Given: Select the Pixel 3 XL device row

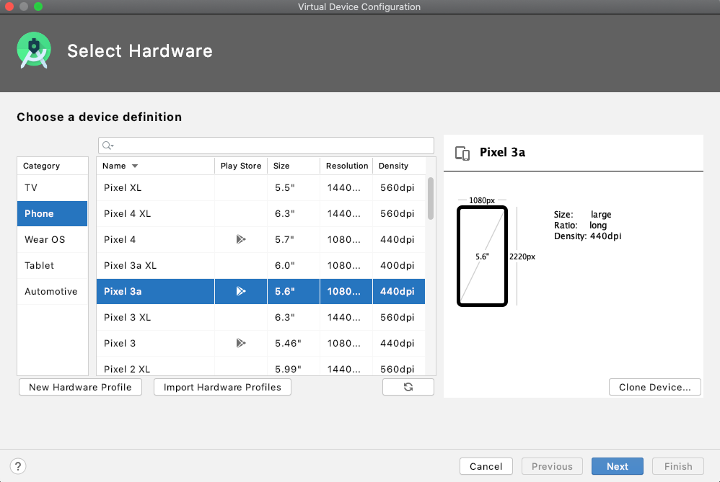Looking at the screenshot, I should pyautogui.click(x=261, y=317).
